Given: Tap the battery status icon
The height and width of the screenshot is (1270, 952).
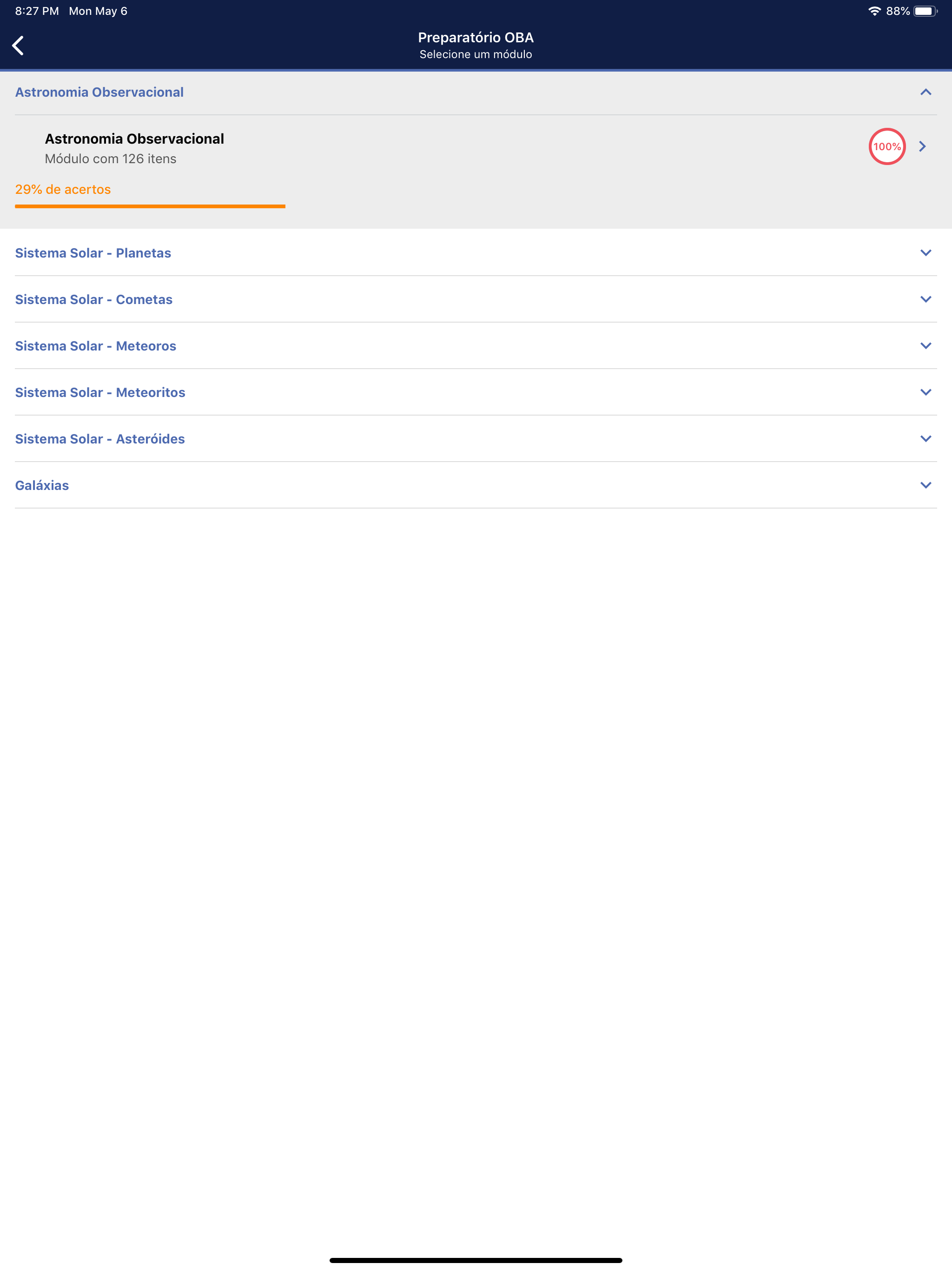Looking at the screenshot, I should click(x=925, y=11).
